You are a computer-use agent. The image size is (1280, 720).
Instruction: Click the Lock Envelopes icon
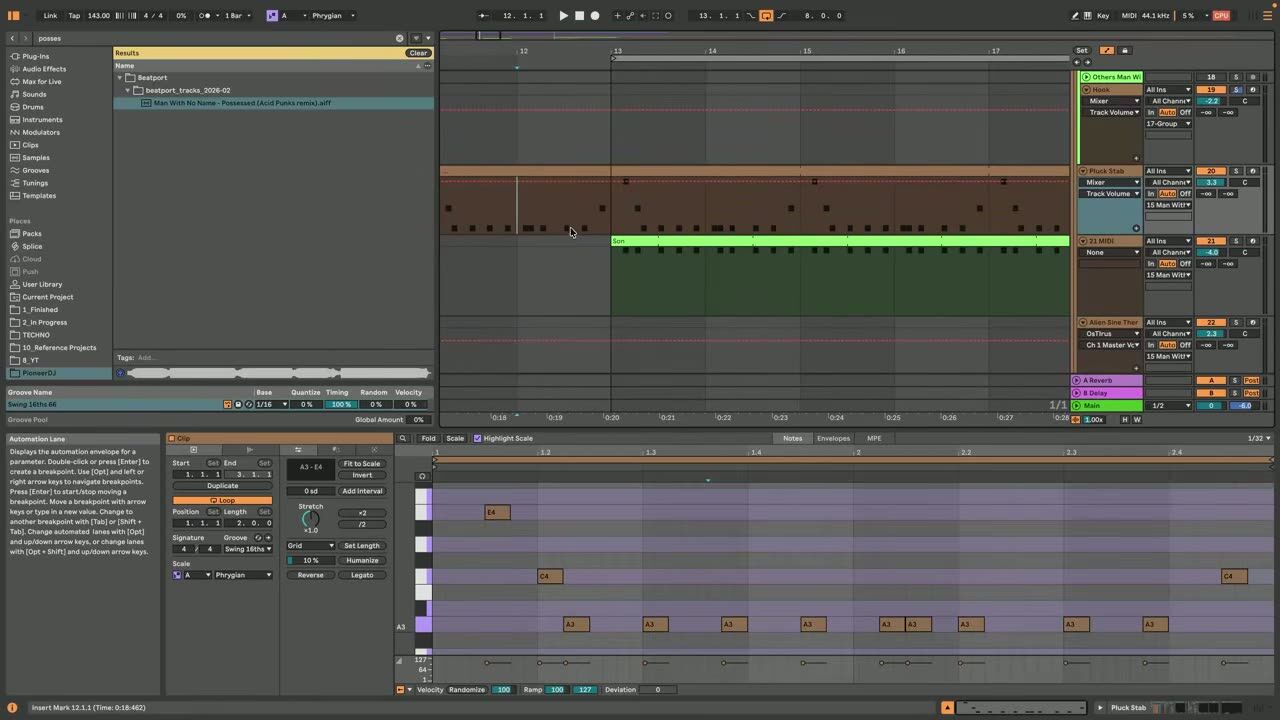(1124, 50)
